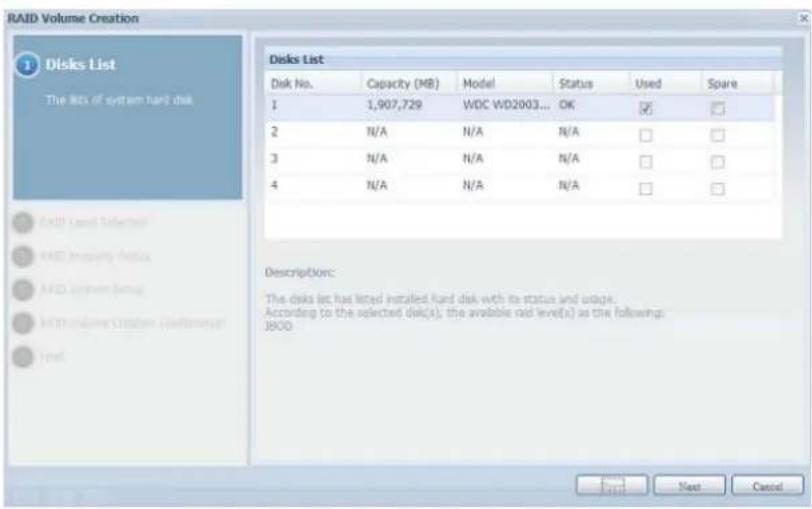Uncheck the Used checkbox for disk 1

point(645,108)
